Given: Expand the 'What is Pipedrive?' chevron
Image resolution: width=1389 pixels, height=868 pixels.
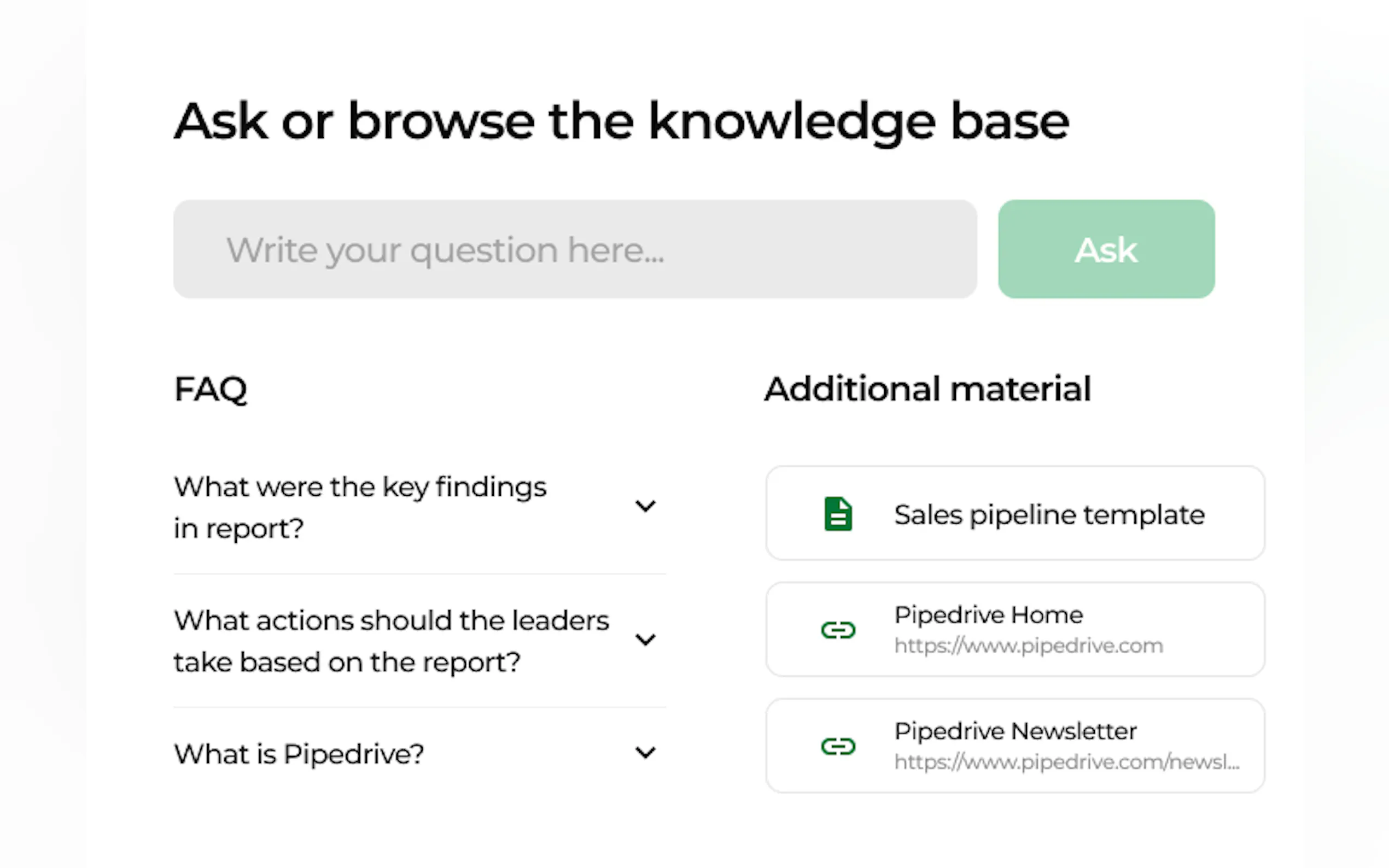Looking at the screenshot, I should [x=645, y=753].
